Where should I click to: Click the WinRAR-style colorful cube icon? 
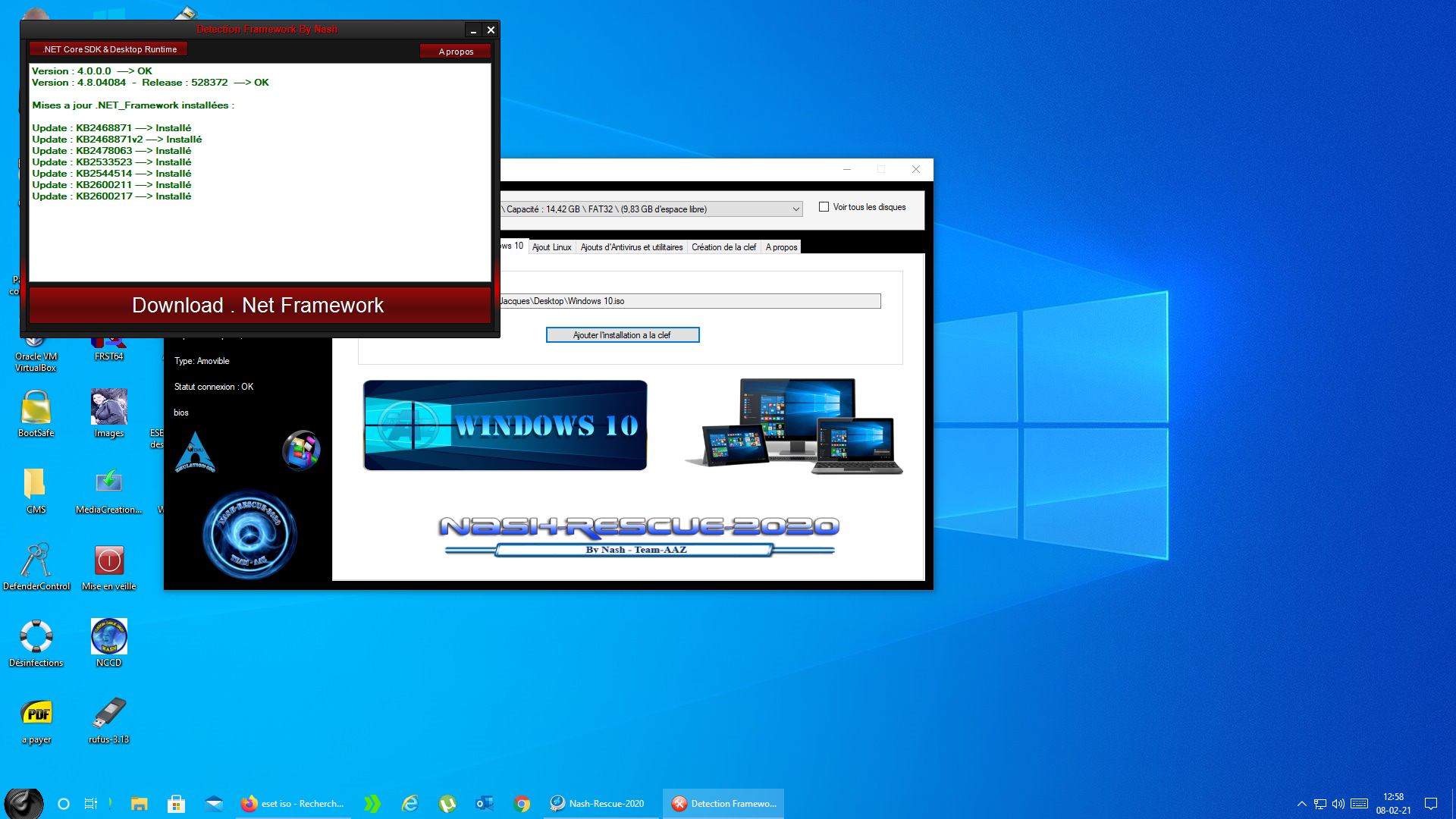pos(301,450)
